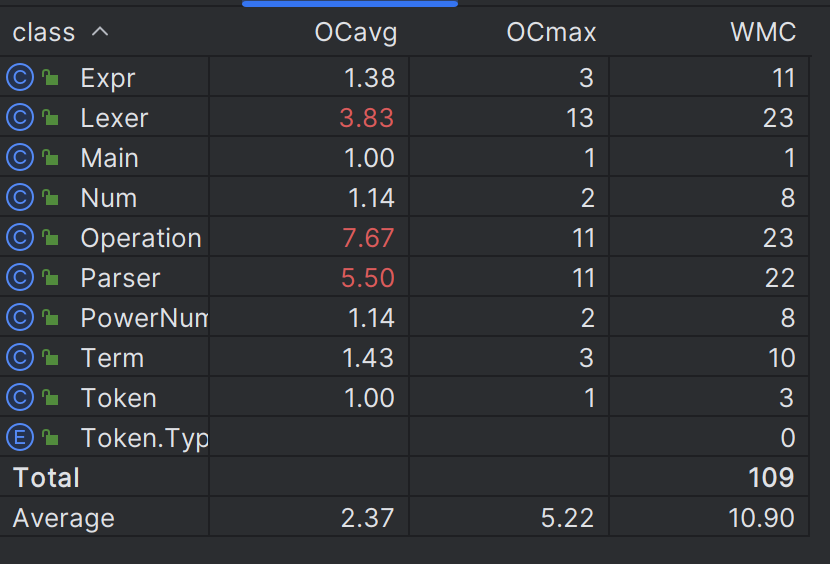Select the Num class row
This screenshot has width=830, height=564.
pos(404,198)
